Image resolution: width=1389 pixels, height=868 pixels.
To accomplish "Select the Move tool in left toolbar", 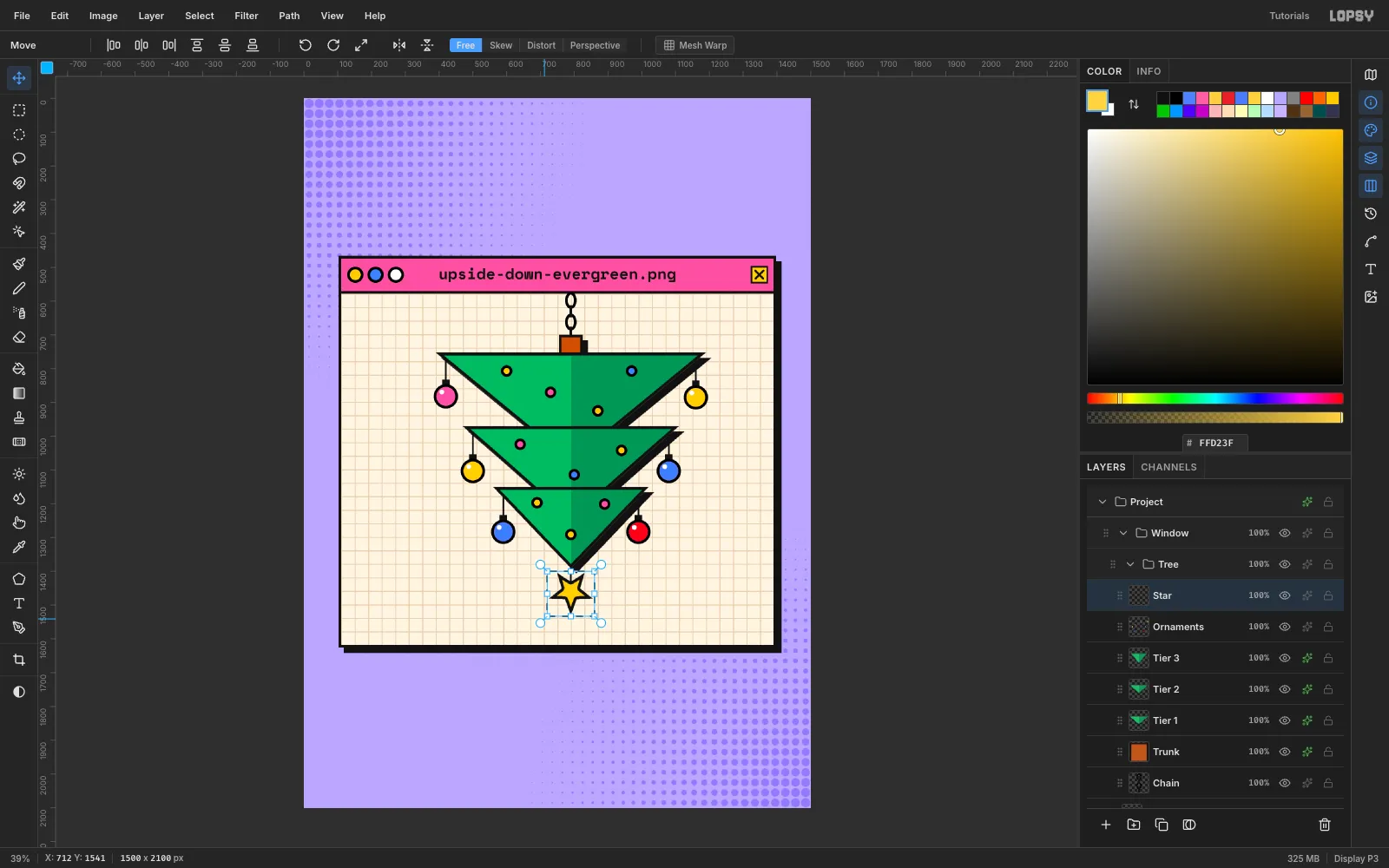I will (19, 78).
